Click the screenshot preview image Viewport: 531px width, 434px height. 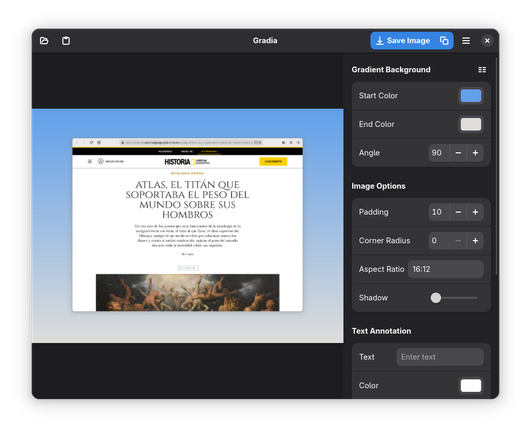coord(188,225)
